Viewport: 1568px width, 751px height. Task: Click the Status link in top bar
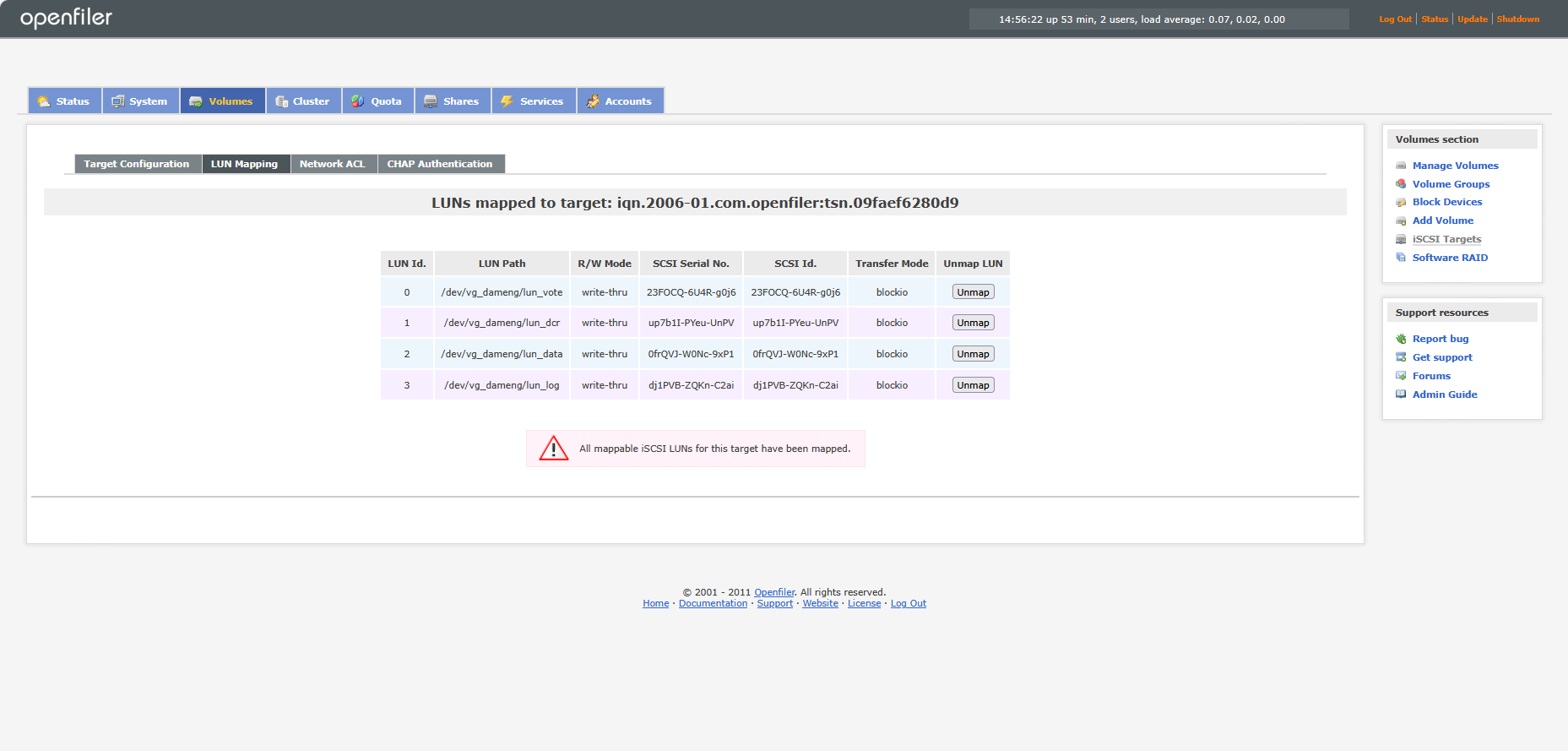click(1435, 19)
